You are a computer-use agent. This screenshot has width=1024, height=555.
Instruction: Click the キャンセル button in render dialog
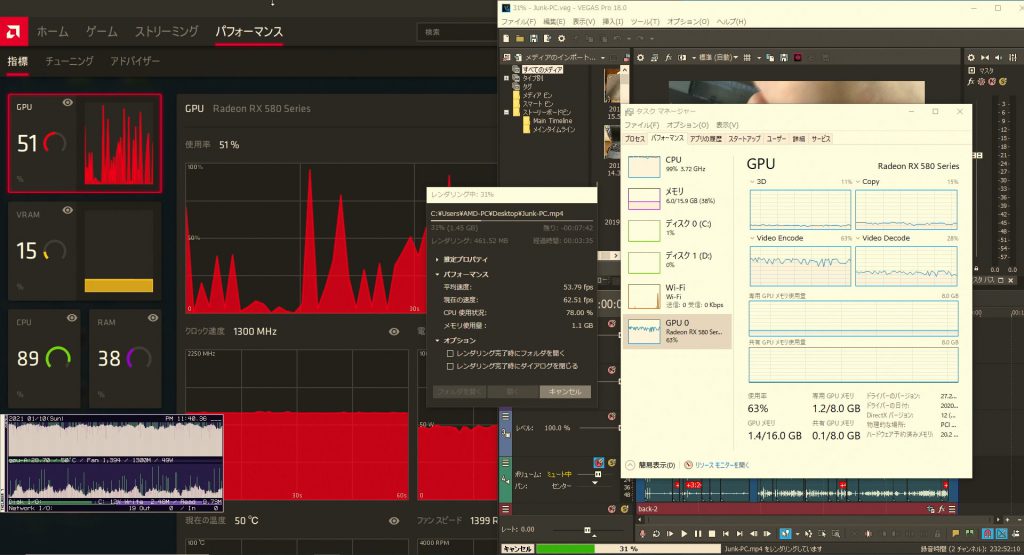coord(565,391)
